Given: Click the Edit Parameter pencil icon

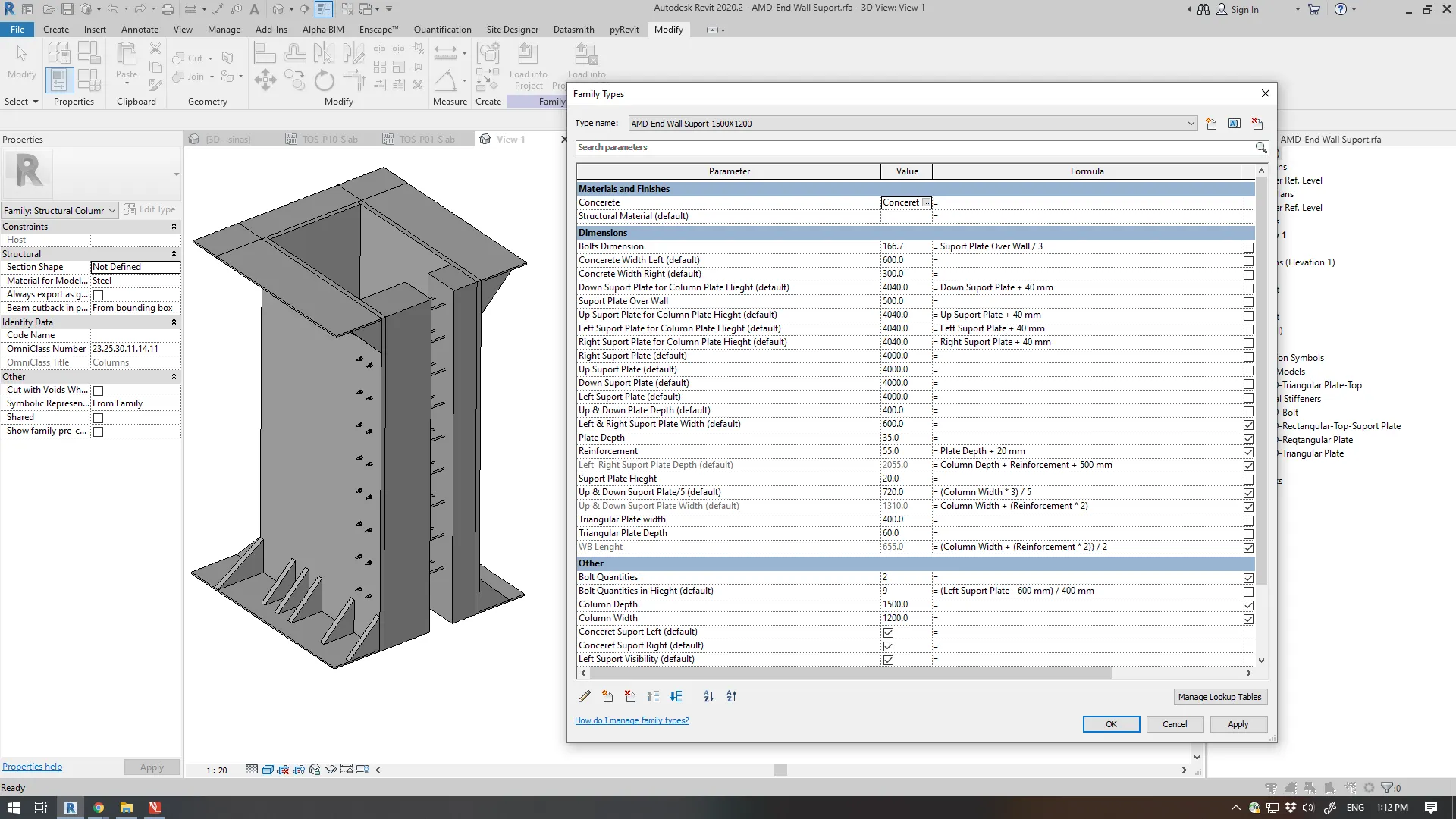Looking at the screenshot, I should coord(584,696).
